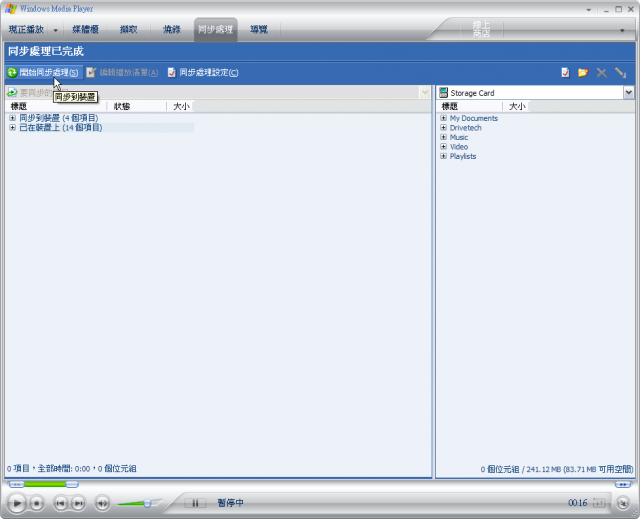Select the Music tree item
Image resolution: width=640 pixels, height=519 pixels.
point(459,137)
